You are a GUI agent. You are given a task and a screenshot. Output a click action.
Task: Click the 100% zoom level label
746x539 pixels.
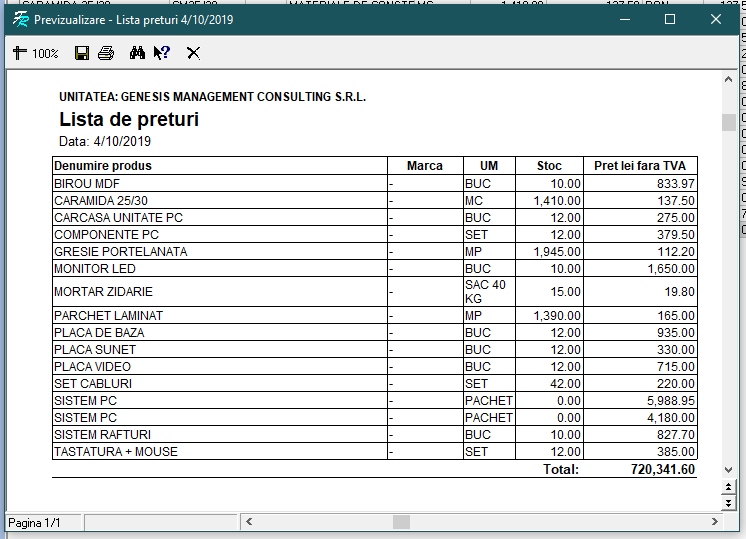[x=46, y=54]
